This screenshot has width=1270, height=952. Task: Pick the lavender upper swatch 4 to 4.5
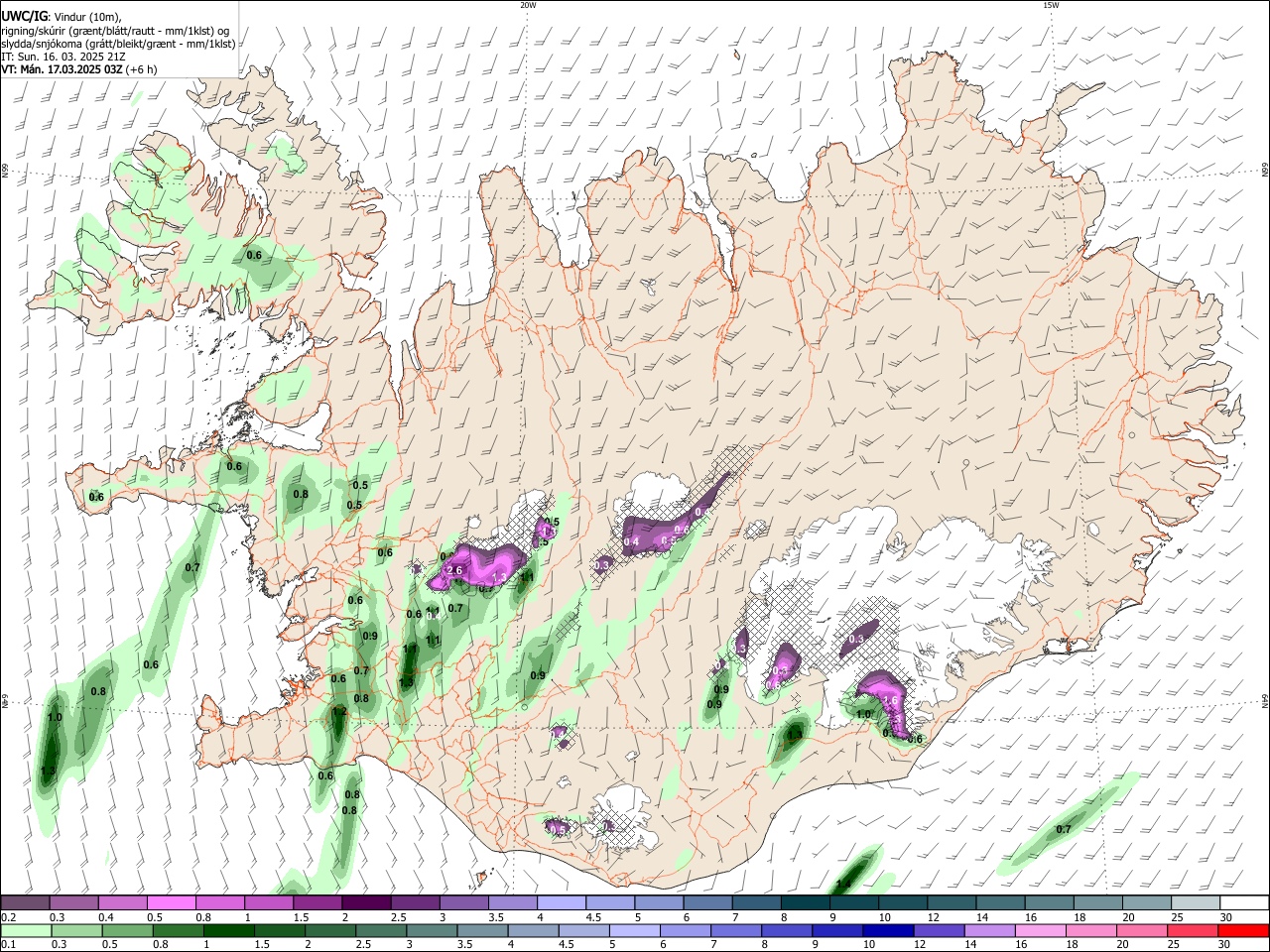click(x=561, y=903)
